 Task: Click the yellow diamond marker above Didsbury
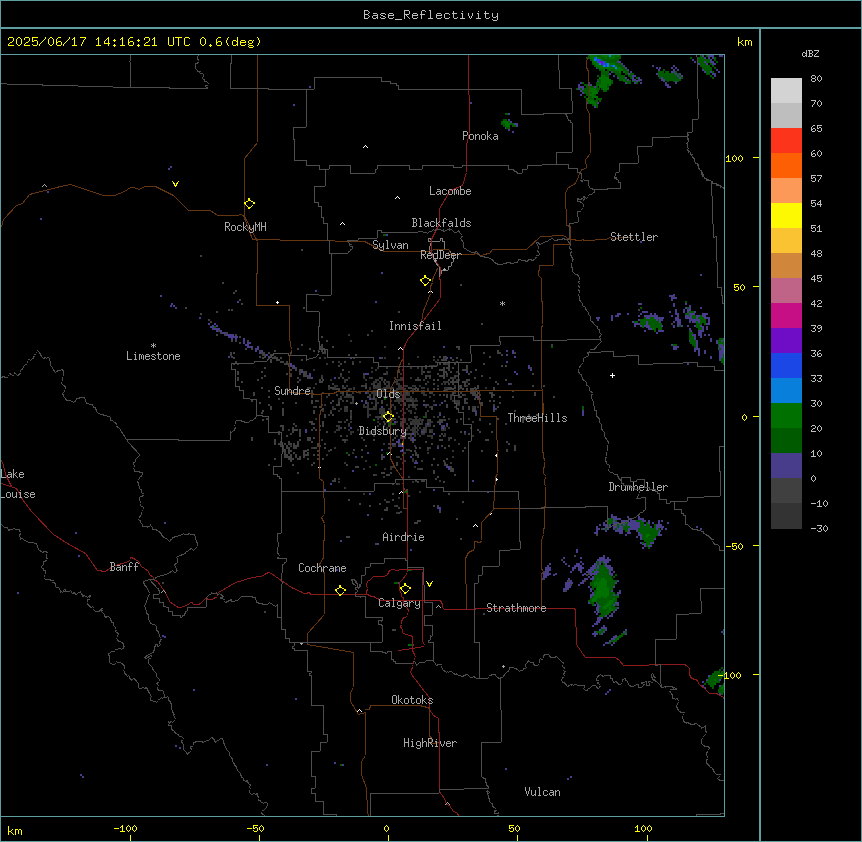pos(388,417)
